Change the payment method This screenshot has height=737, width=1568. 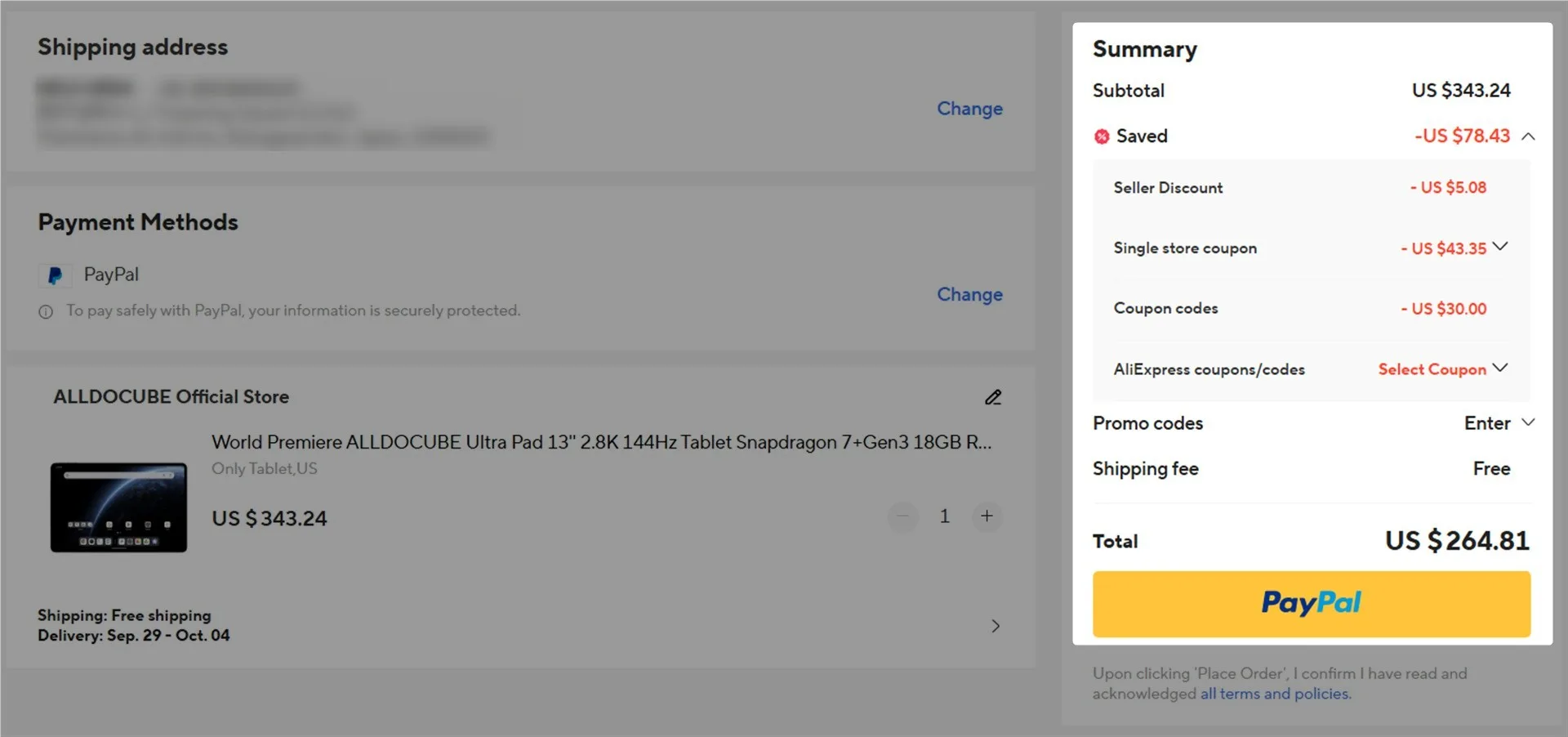[969, 294]
